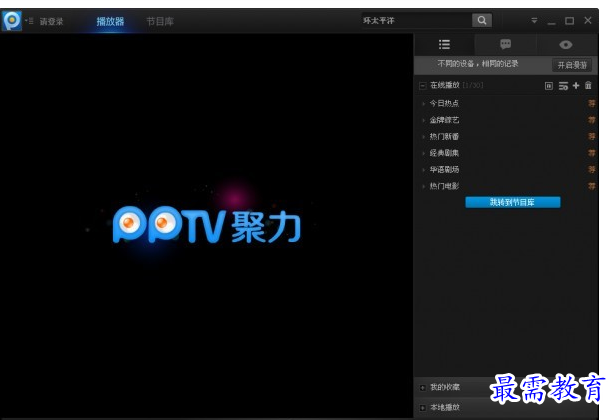The image size is (614, 420).
Task: Click 荐 badge on 经典剧集 row
Action: tap(591, 153)
